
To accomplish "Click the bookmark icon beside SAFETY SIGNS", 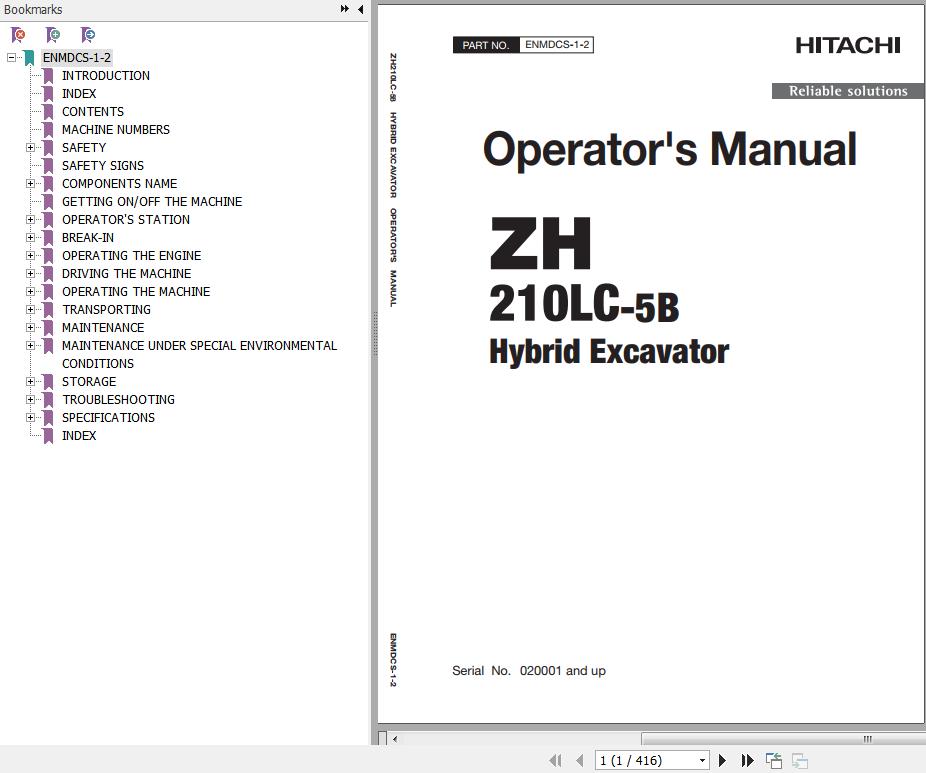I will pos(48,166).
